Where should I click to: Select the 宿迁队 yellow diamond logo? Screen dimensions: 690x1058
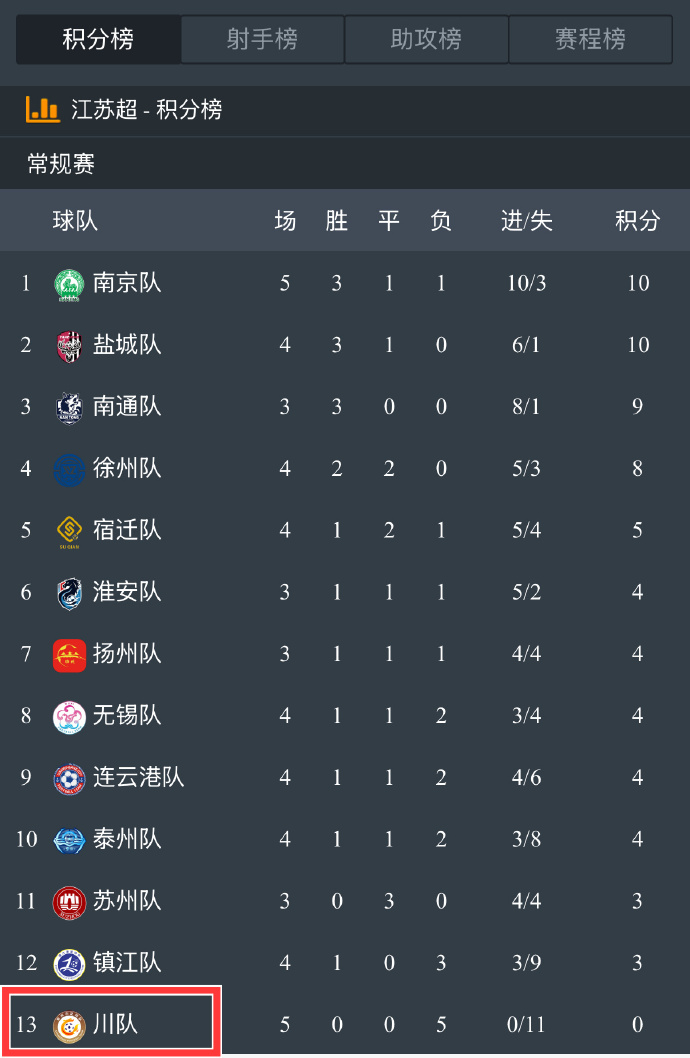pos(69,531)
